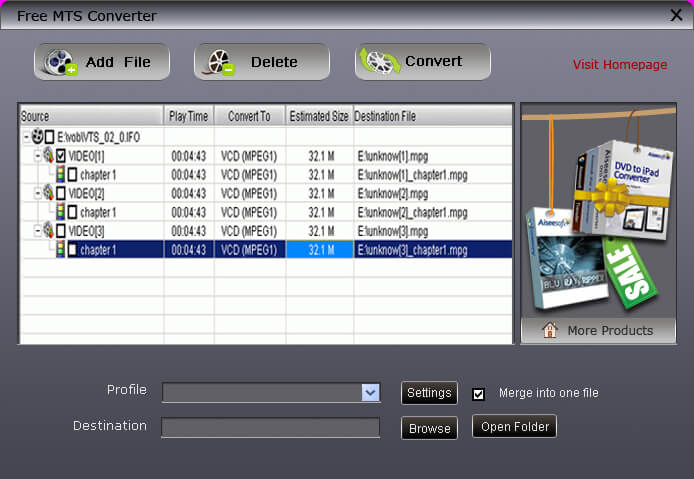Click the Open Folder button
The height and width of the screenshot is (479, 694).
pos(514,427)
